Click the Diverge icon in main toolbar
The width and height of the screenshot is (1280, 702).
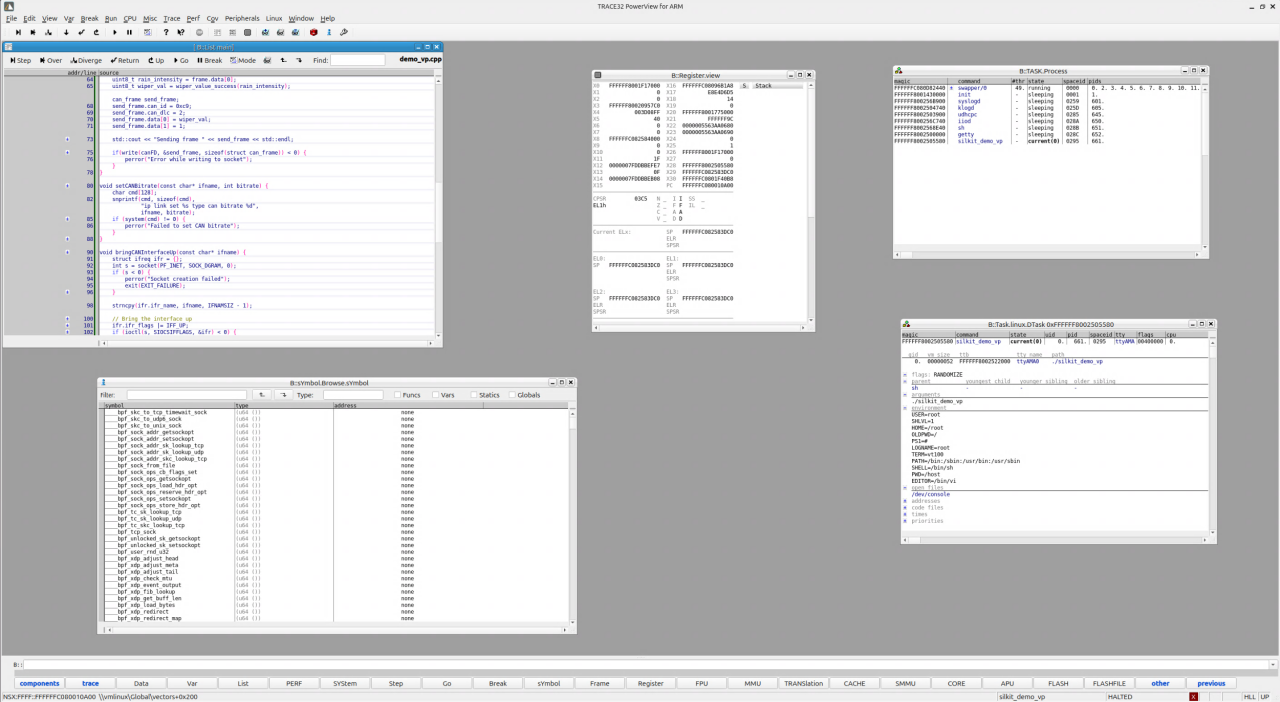50,32
